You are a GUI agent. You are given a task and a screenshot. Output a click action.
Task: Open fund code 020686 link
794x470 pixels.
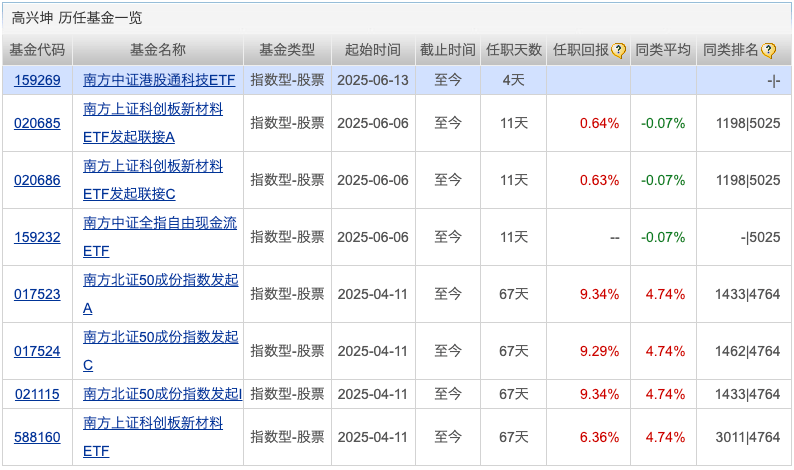[37, 180]
